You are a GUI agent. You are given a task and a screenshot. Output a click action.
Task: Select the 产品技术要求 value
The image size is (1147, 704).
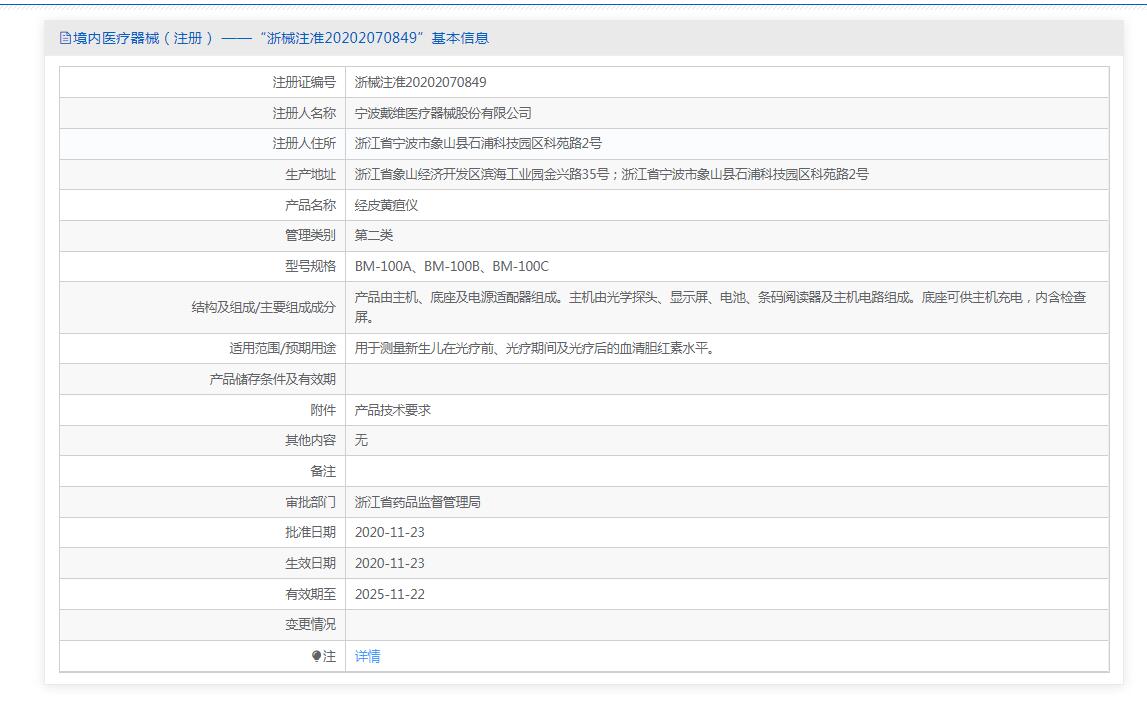point(393,410)
